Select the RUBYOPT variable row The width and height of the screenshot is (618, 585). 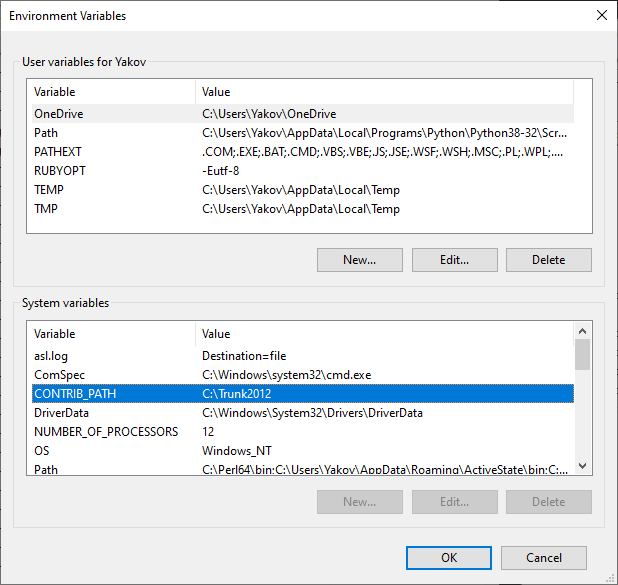click(x=58, y=171)
